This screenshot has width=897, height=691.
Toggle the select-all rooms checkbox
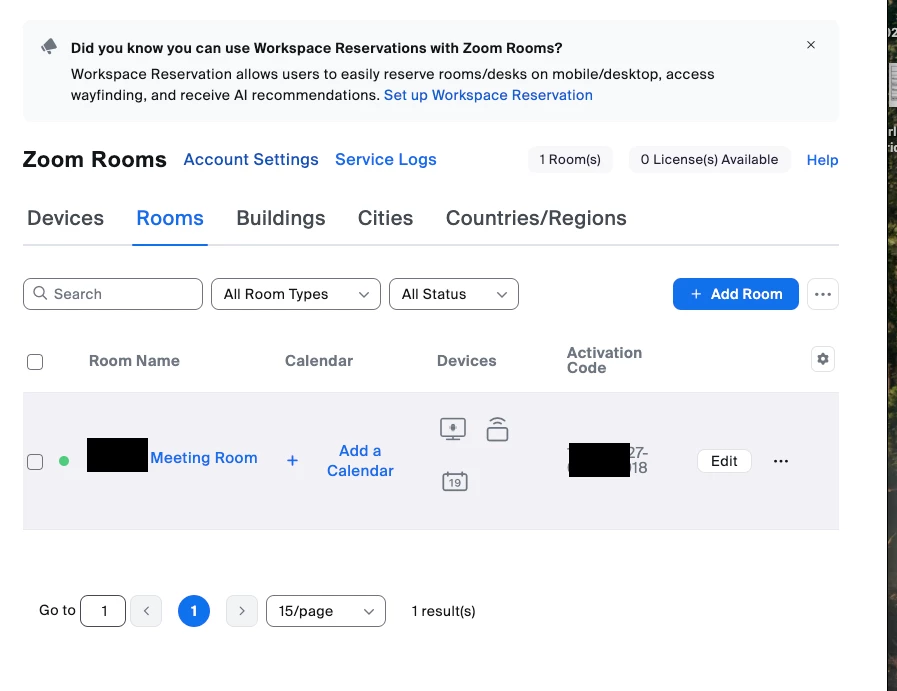[x=35, y=362]
